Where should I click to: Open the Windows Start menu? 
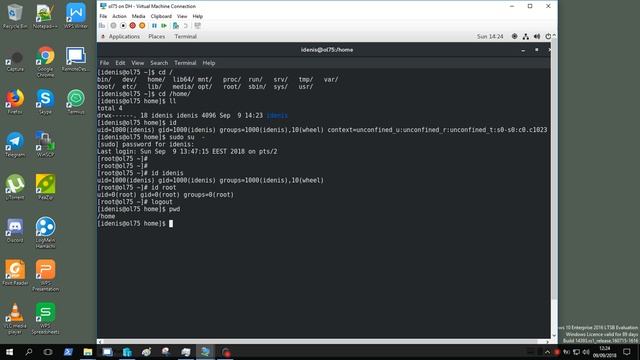pyautogui.click(x=9, y=352)
